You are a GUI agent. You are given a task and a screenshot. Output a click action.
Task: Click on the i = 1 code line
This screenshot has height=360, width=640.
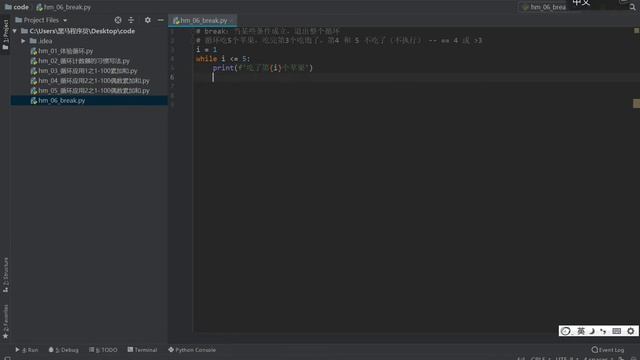(206, 49)
